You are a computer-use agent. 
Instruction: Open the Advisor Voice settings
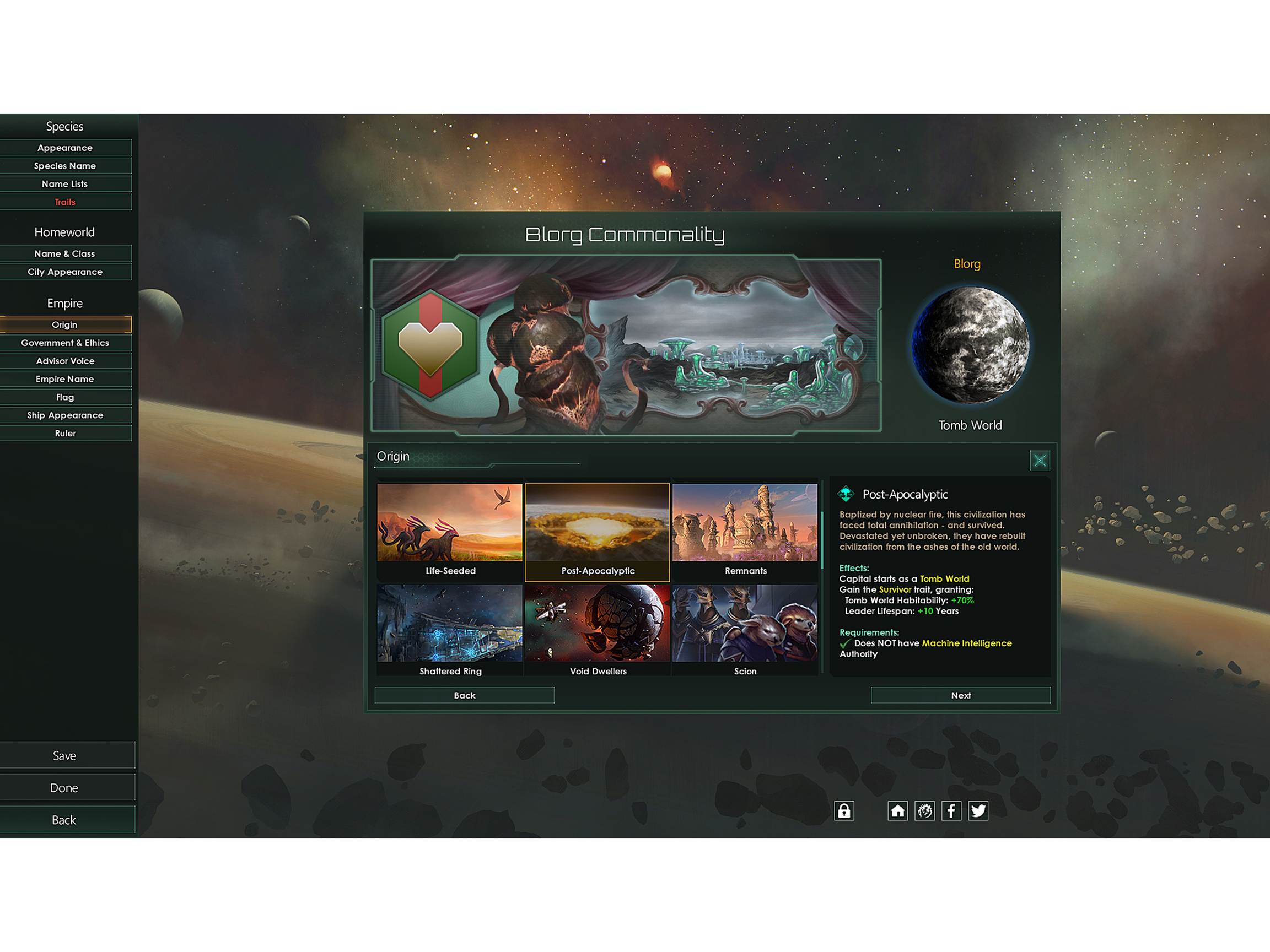coord(65,361)
